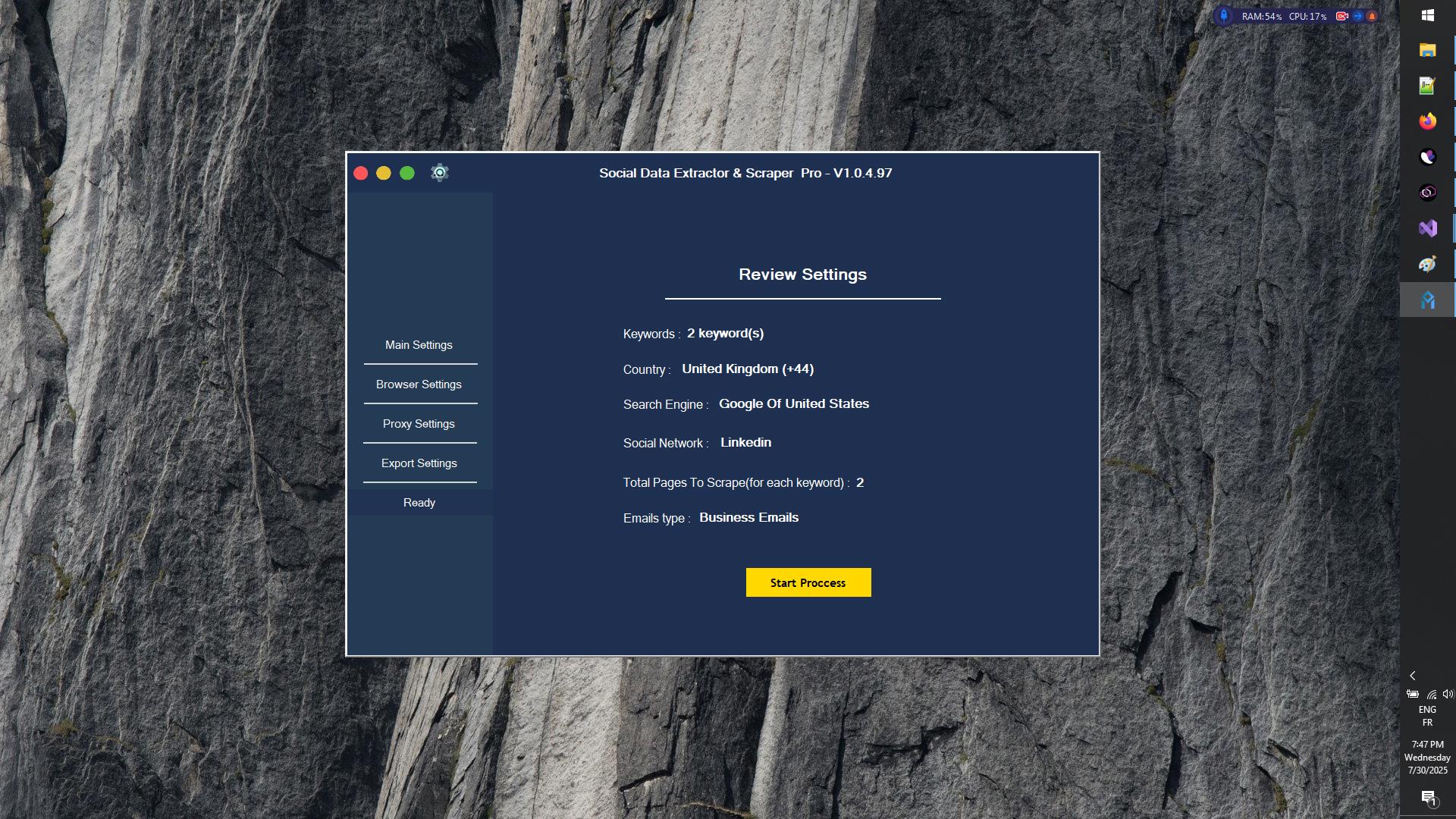This screenshot has width=1456, height=819.
Task: Go to Proxy Settings tab
Action: [x=419, y=424]
